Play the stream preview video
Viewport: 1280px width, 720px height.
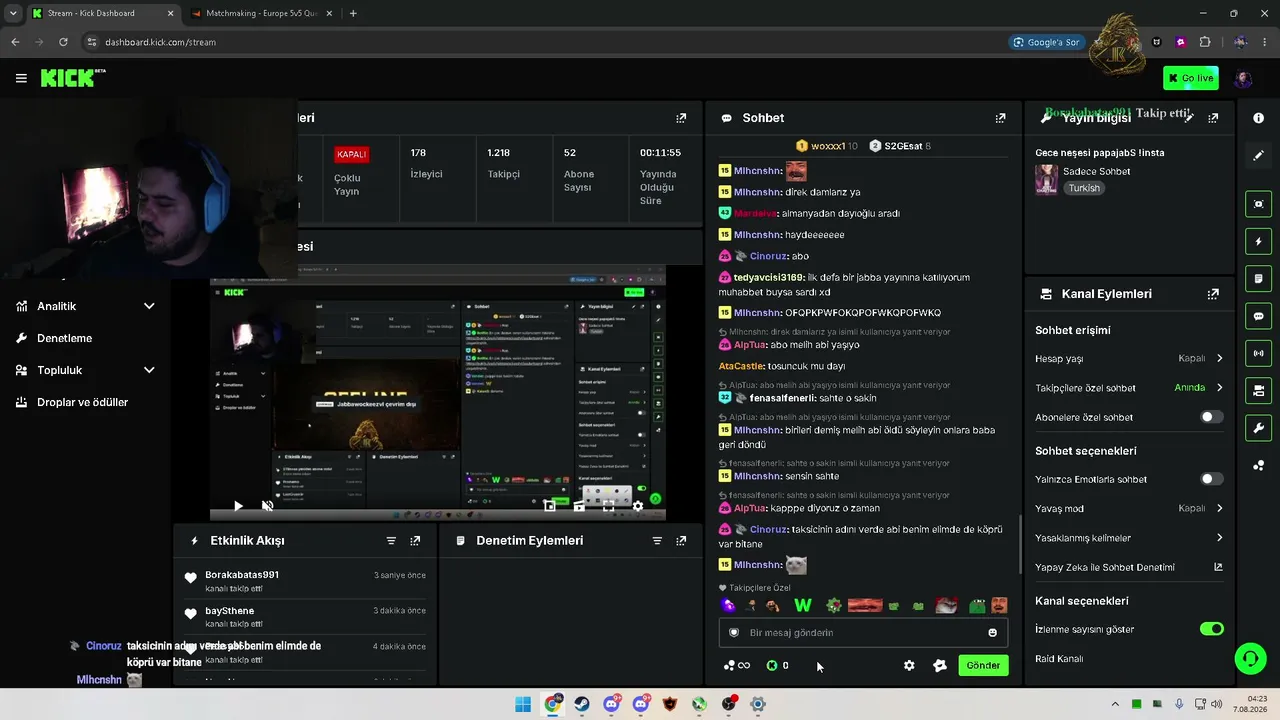[238, 506]
